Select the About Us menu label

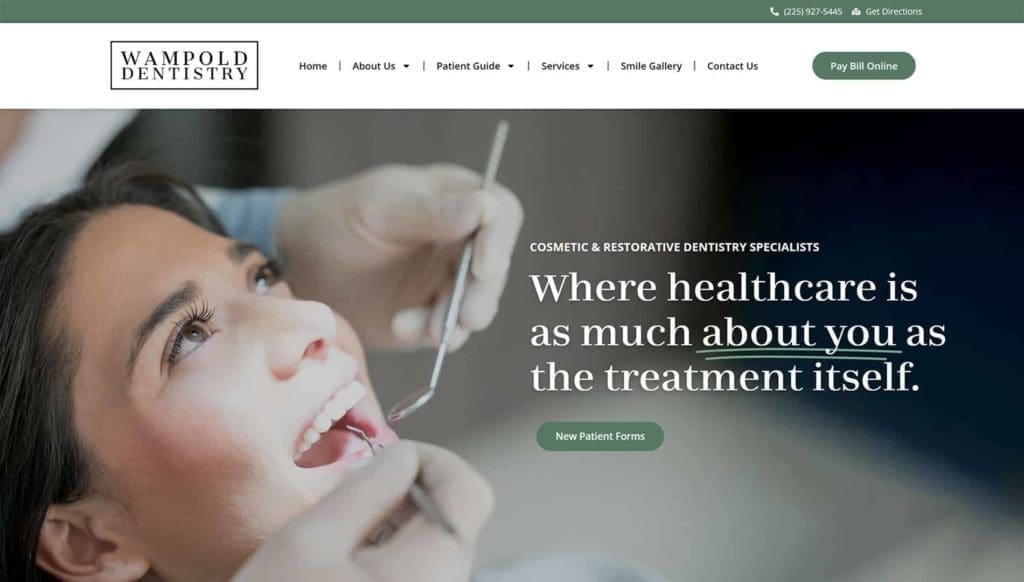(374, 66)
